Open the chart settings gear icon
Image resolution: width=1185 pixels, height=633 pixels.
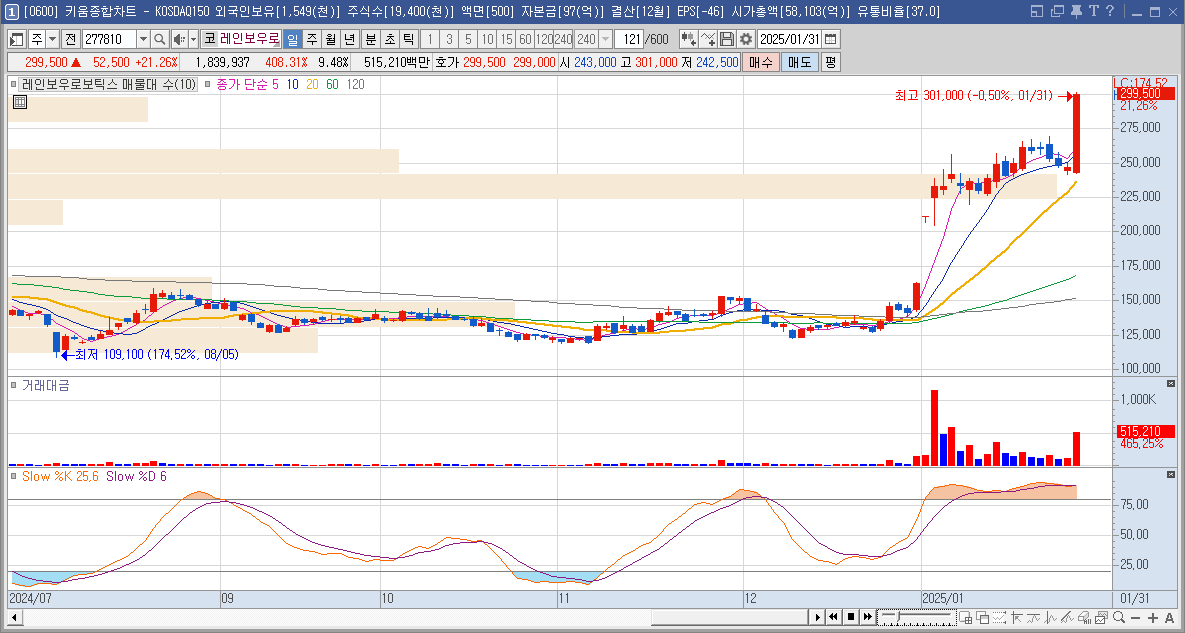pyautogui.click(x=746, y=39)
